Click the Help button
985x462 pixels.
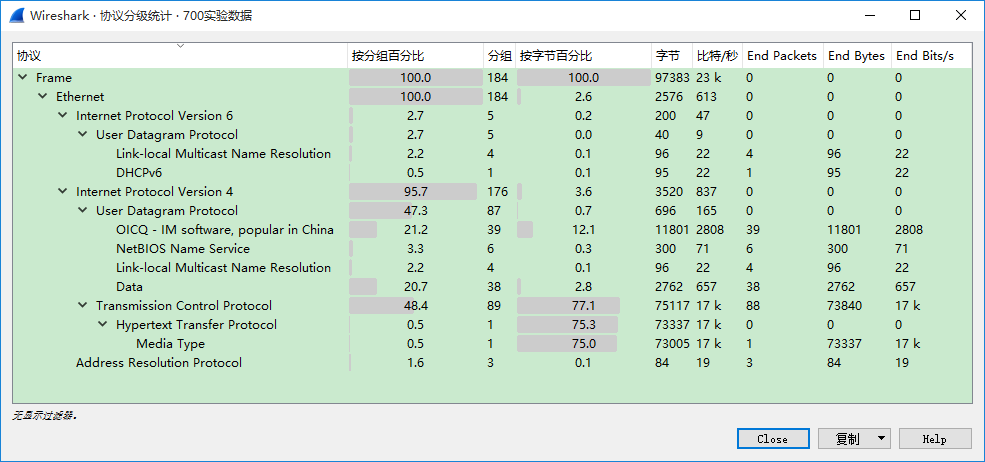coord(934,439)
